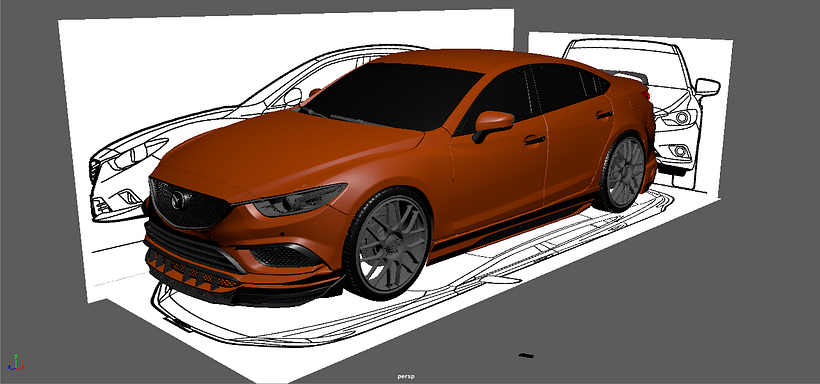
Task: Select the front wheel rim
Action: [392, 245]
